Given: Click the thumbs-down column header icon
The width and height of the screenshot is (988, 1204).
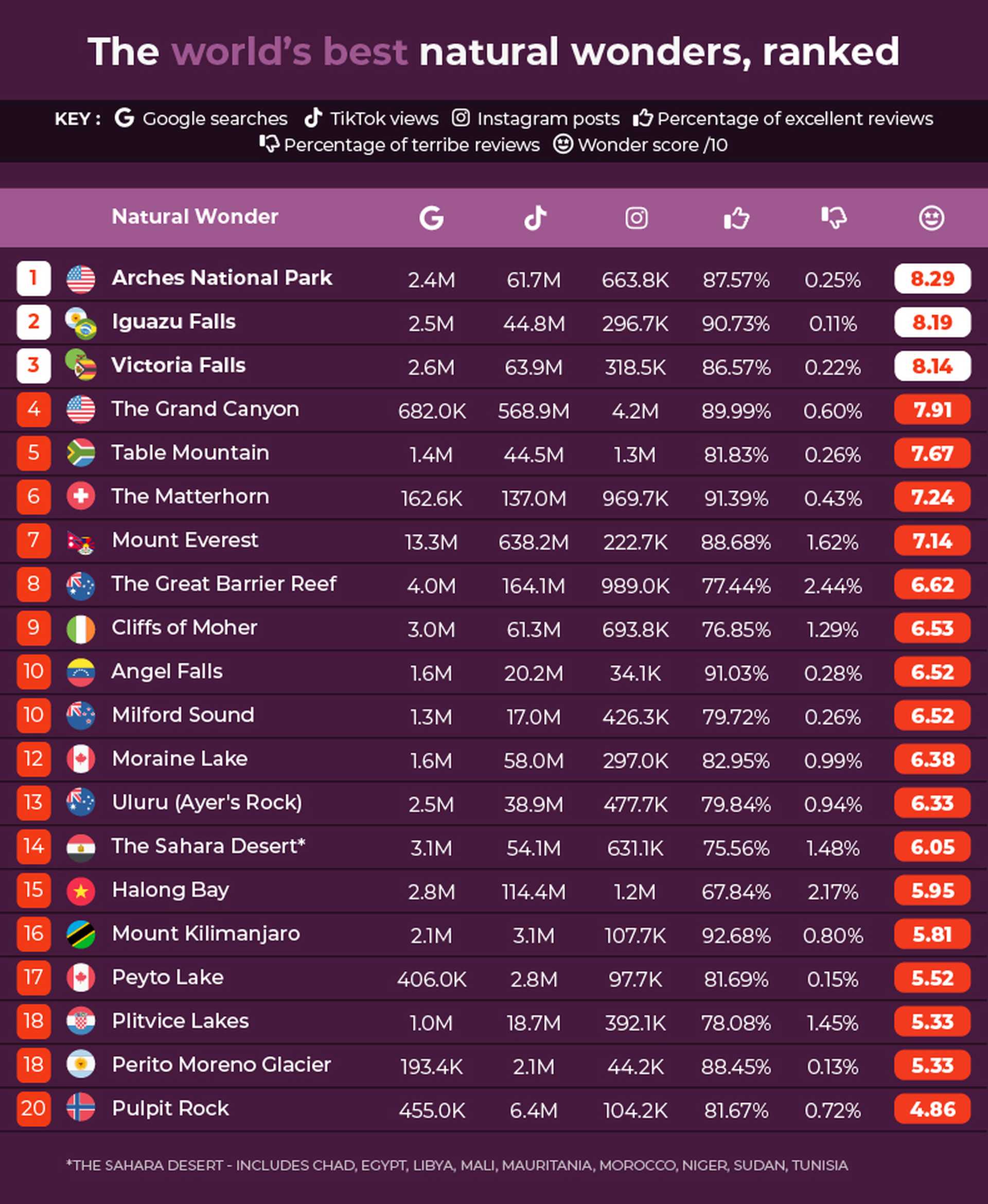Looking at the screenshot, I should click(x=834, y=217).
